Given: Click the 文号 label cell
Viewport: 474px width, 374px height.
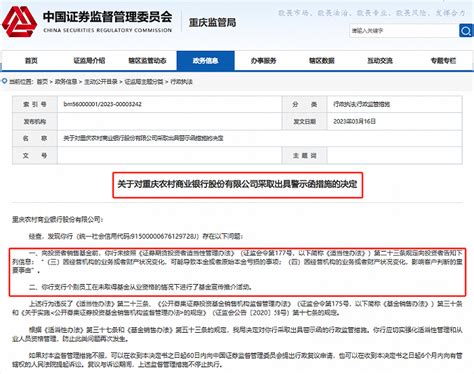Looking at the screenshot, I should (35, 155).
